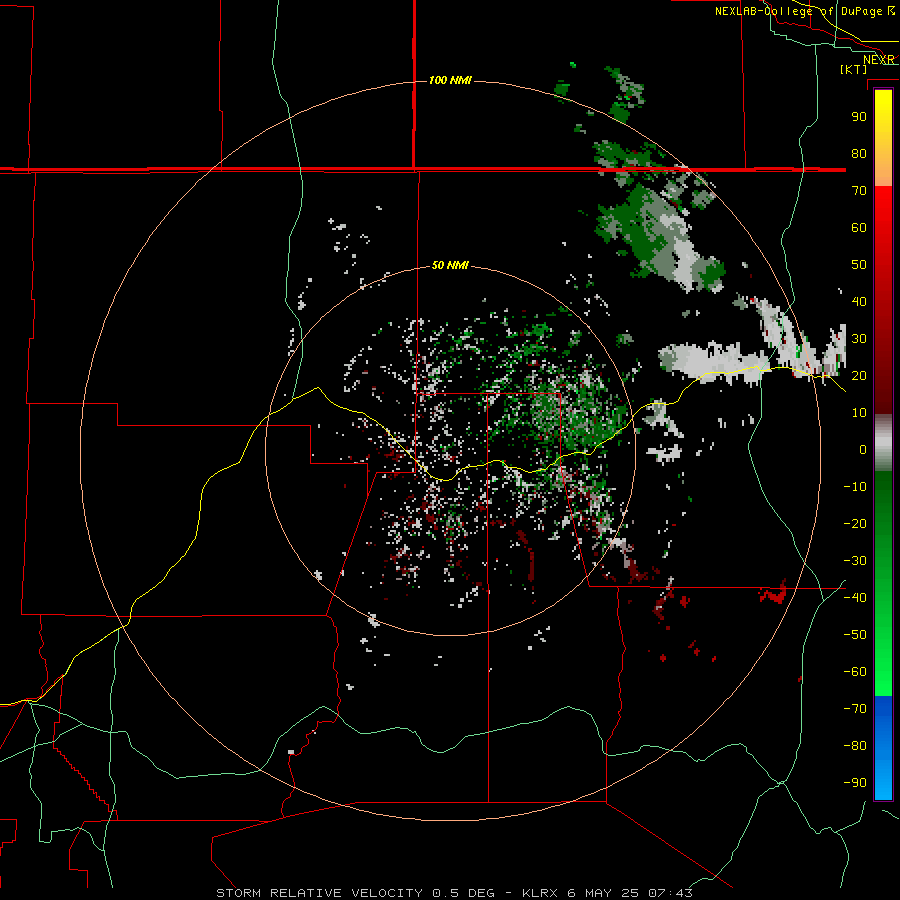
Task: Click the 40 value on the velocity scale
Action: (859, 301)
